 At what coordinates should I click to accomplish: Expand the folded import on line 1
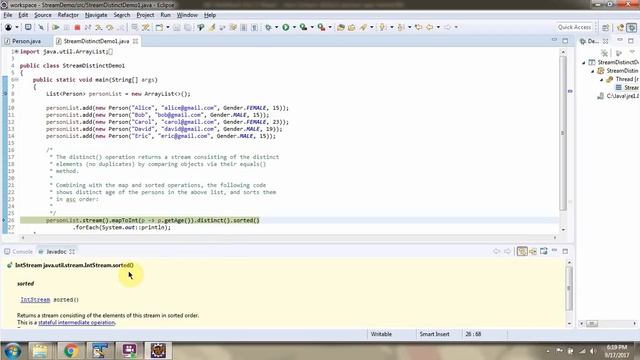coord(16,52)
